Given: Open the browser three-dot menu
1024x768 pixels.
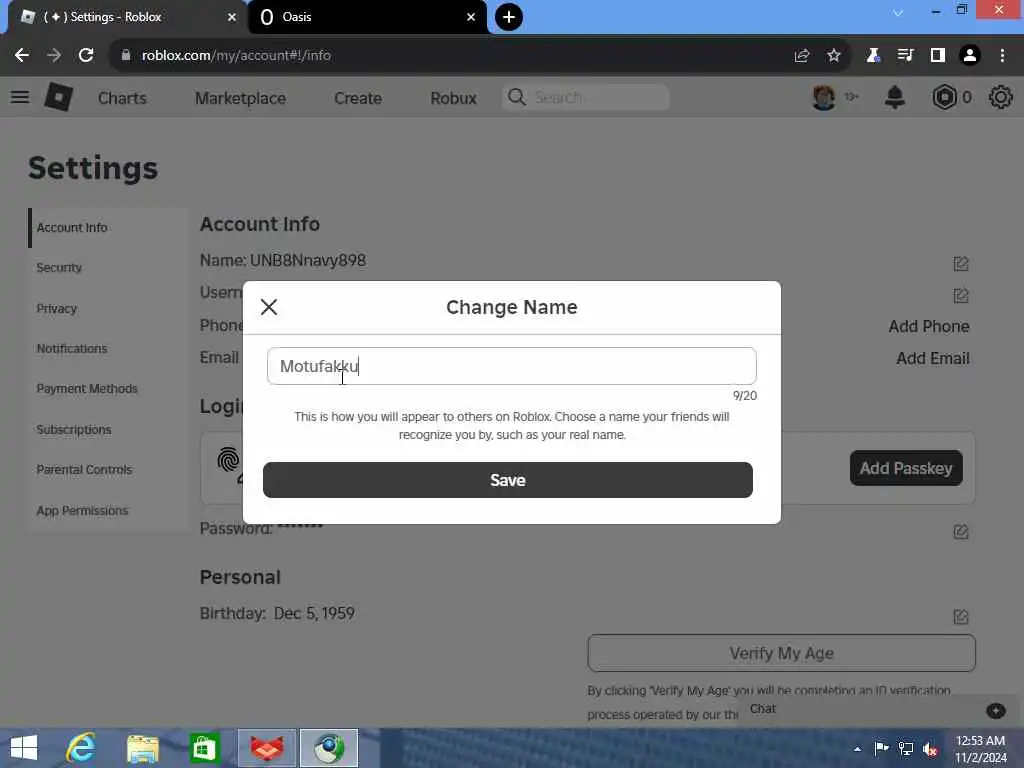Looking at the screenshot, I should (x=1002, y=56).
